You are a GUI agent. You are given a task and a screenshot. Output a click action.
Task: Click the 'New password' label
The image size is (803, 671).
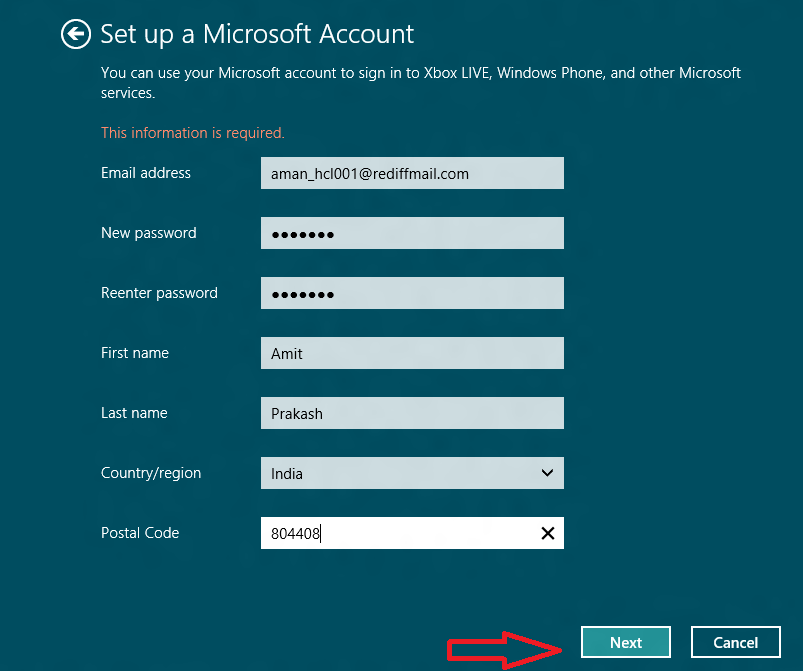(x=149, y=233)
